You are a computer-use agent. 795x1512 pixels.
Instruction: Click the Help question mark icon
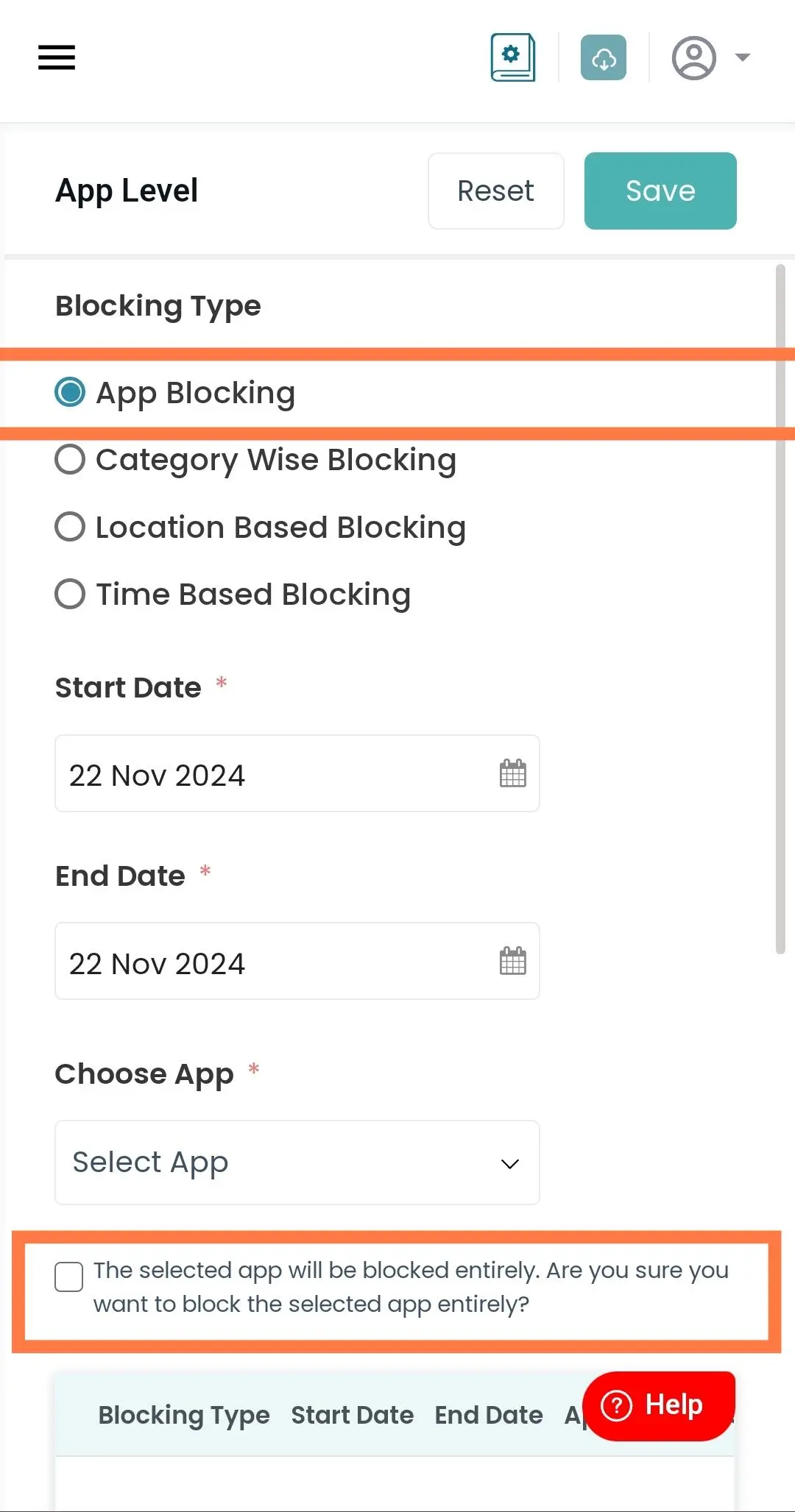point(617,1406)
